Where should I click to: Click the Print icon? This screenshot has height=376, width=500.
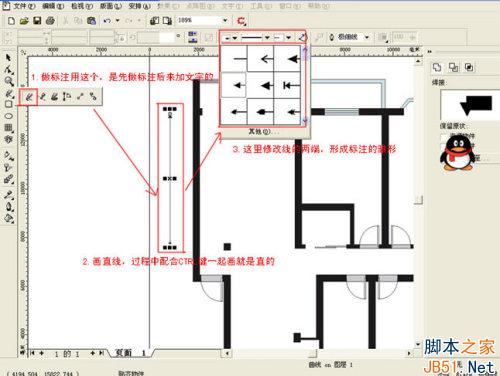[50, 21]
